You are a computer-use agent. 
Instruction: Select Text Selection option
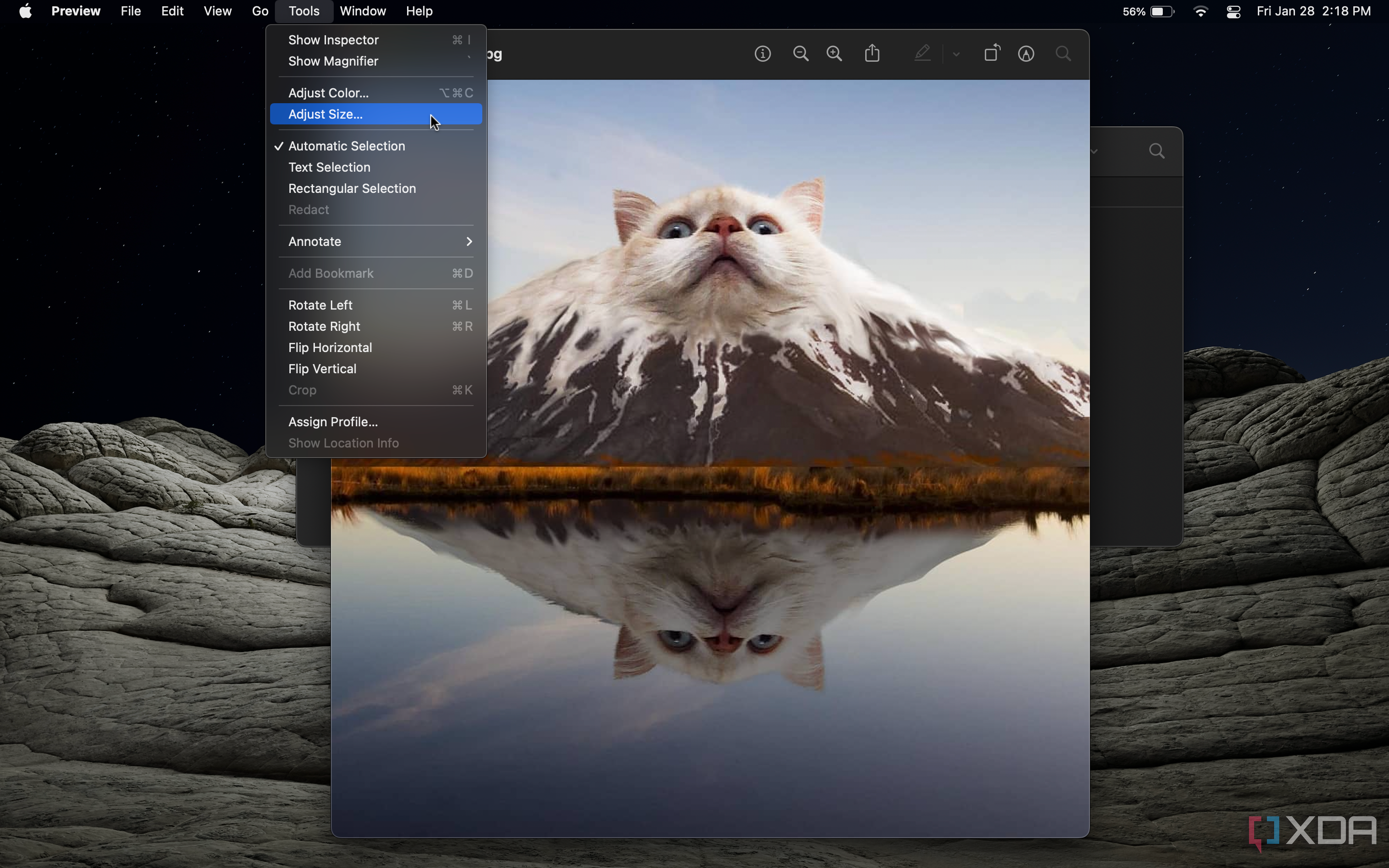pos(329,167)
